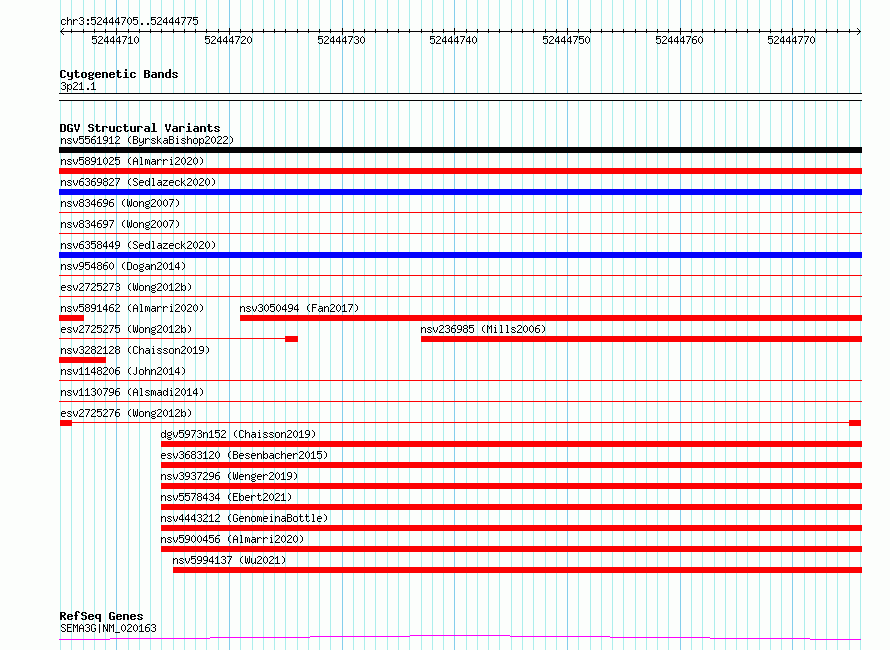890x650 pixels.
Task: Click nsv4443212 (GenomeinaBottle) label
Action: pos(244,518)
